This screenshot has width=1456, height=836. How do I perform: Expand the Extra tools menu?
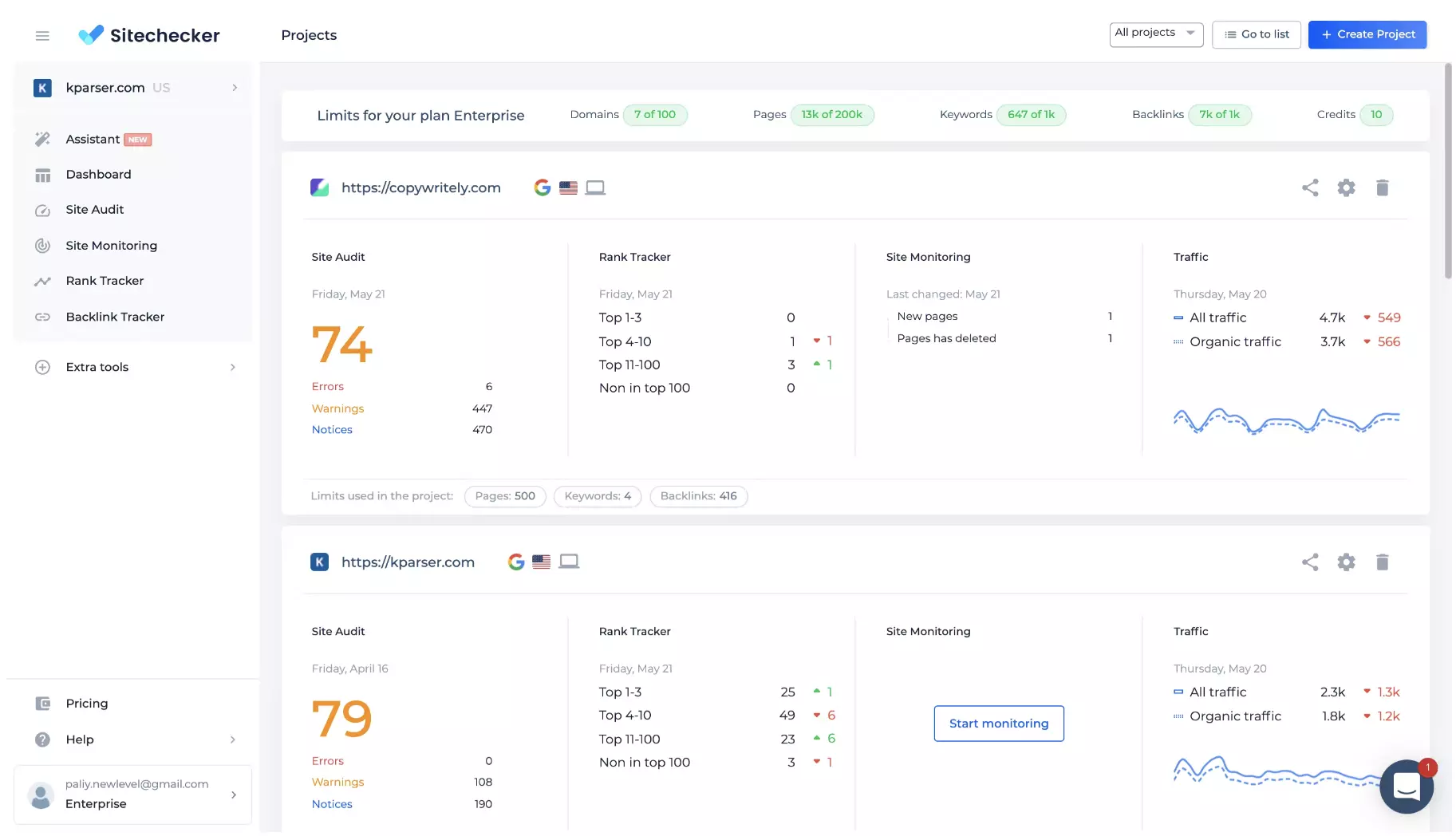click(136, 367)
